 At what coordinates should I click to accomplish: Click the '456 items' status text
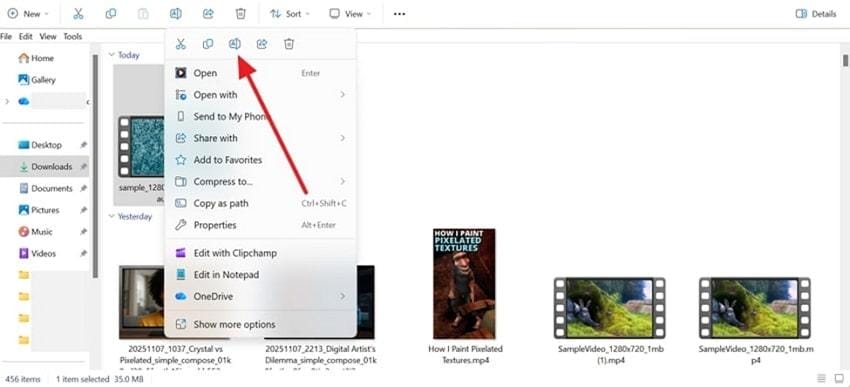tap(23, 379)
